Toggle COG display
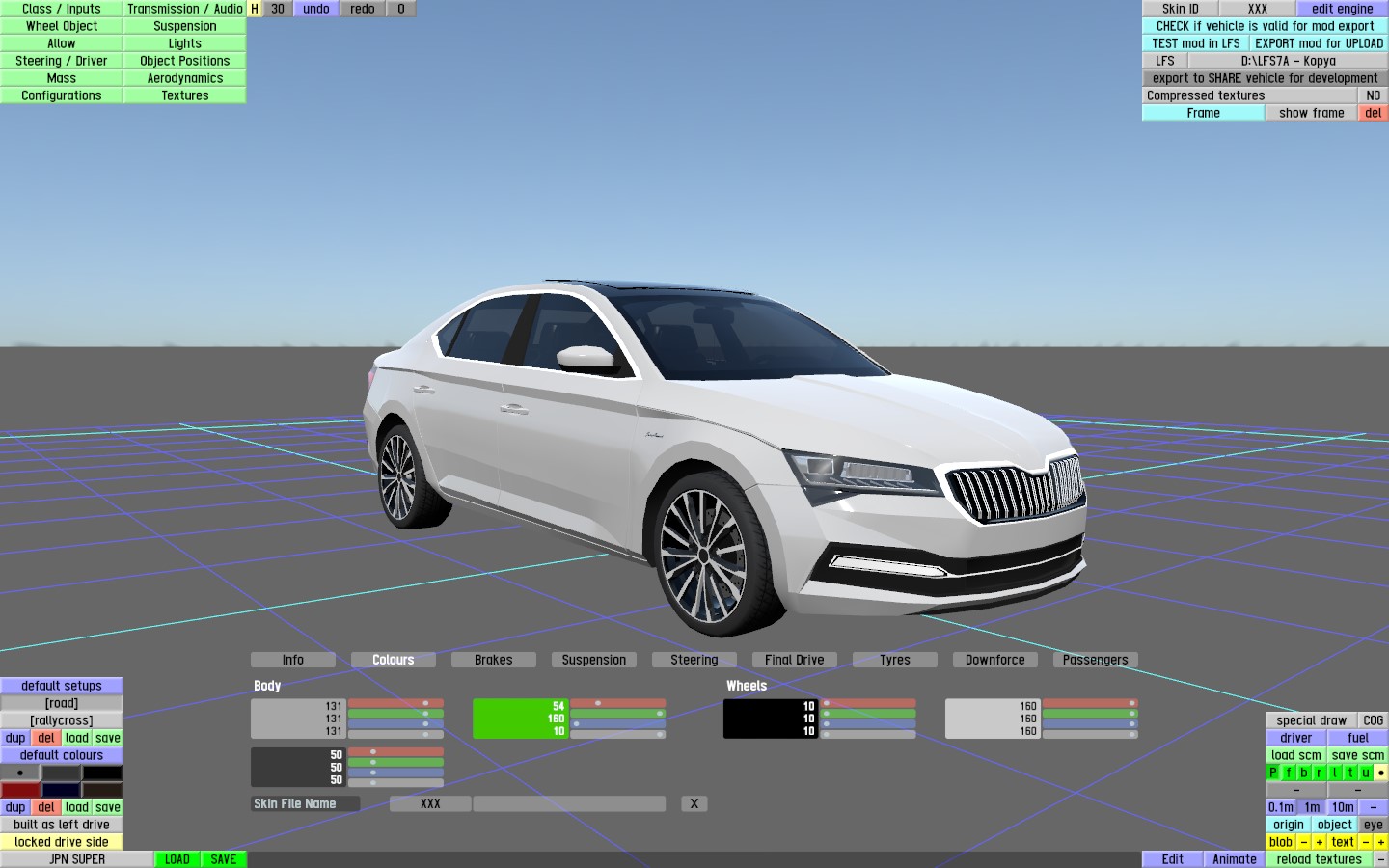The image size is (1389, 868). 1374,720
